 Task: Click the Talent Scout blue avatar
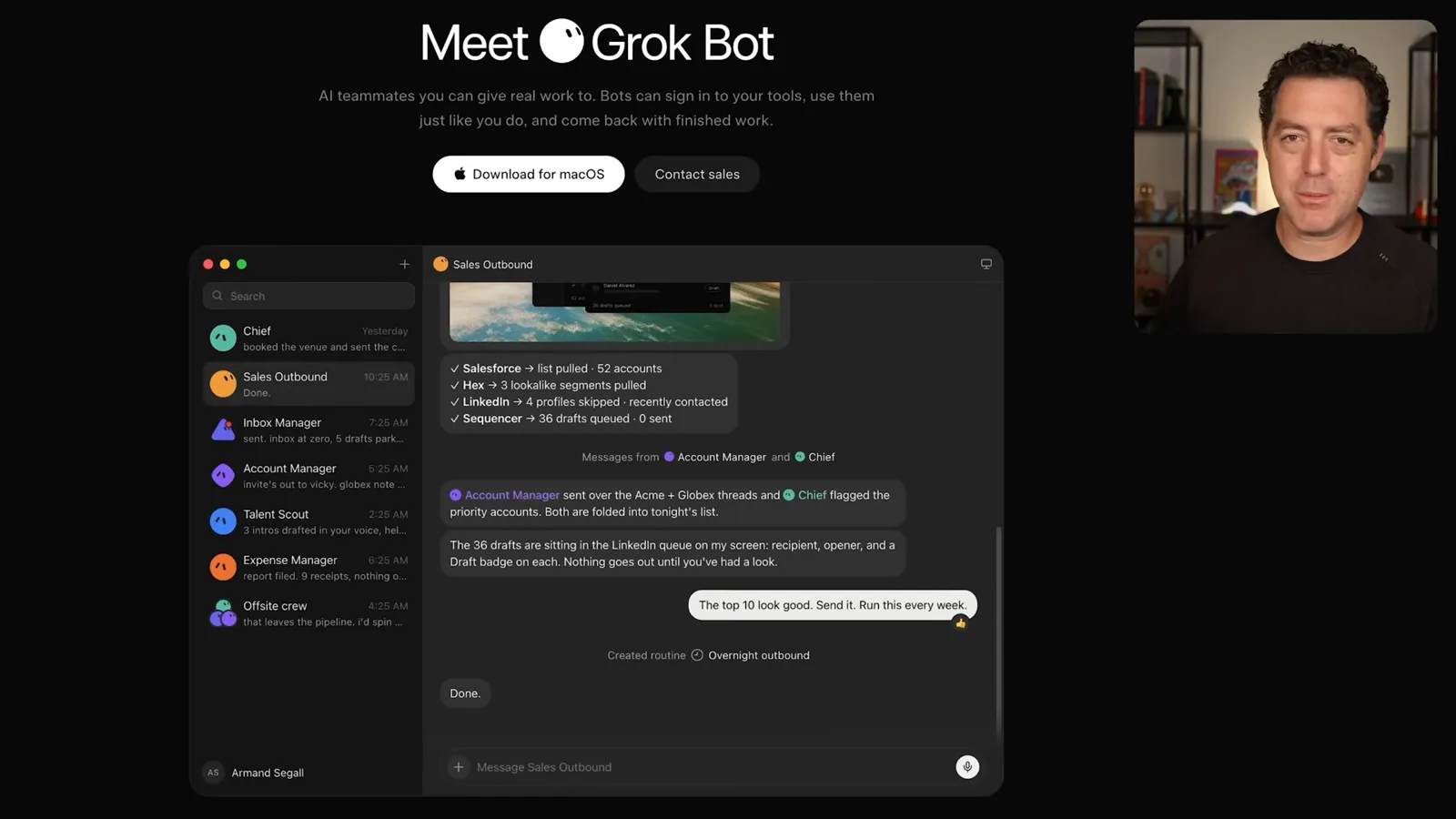click(223, 521)
